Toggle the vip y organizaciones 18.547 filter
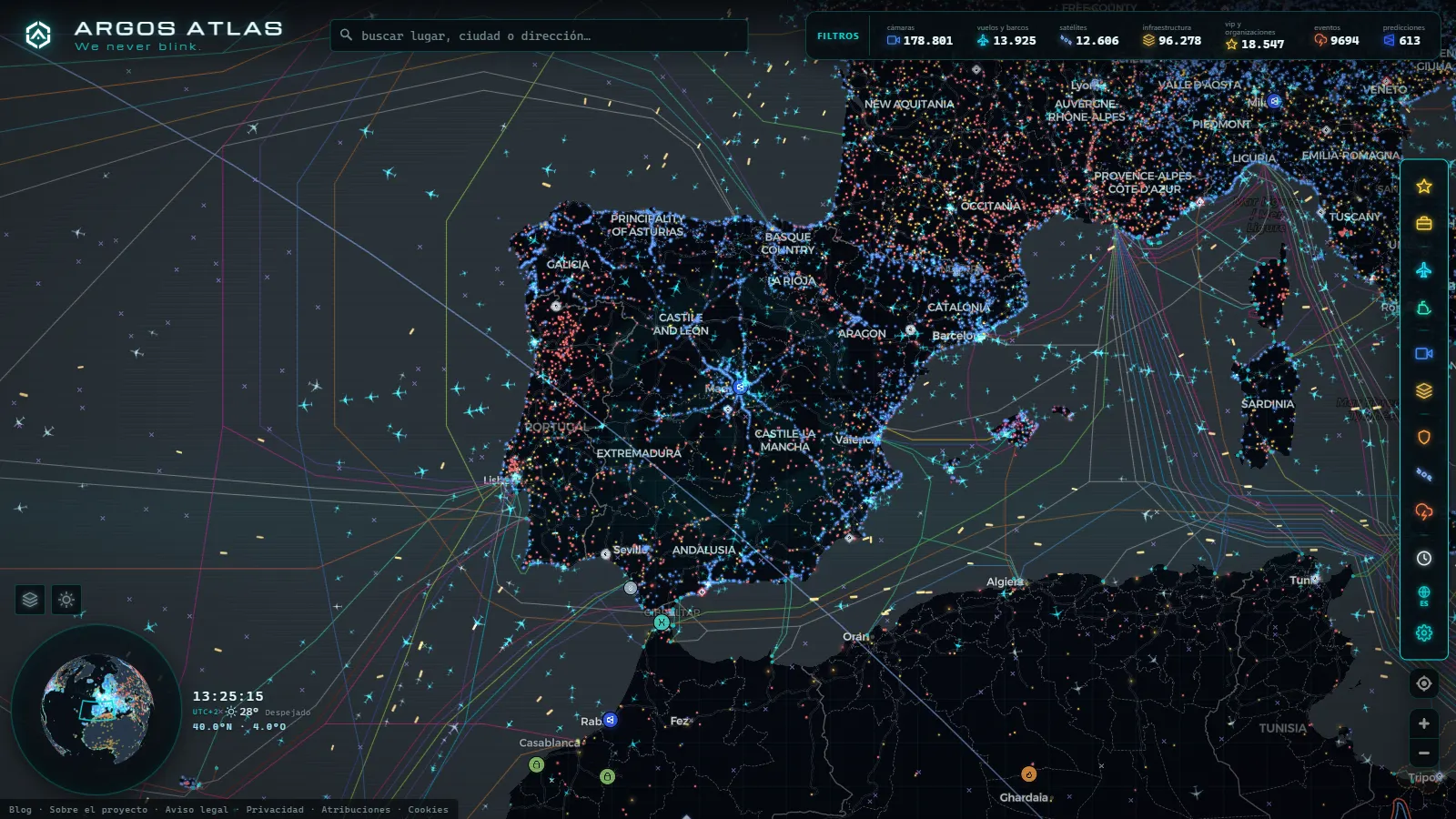This screenshot has width=1456, height=819. coord(1255,36)
